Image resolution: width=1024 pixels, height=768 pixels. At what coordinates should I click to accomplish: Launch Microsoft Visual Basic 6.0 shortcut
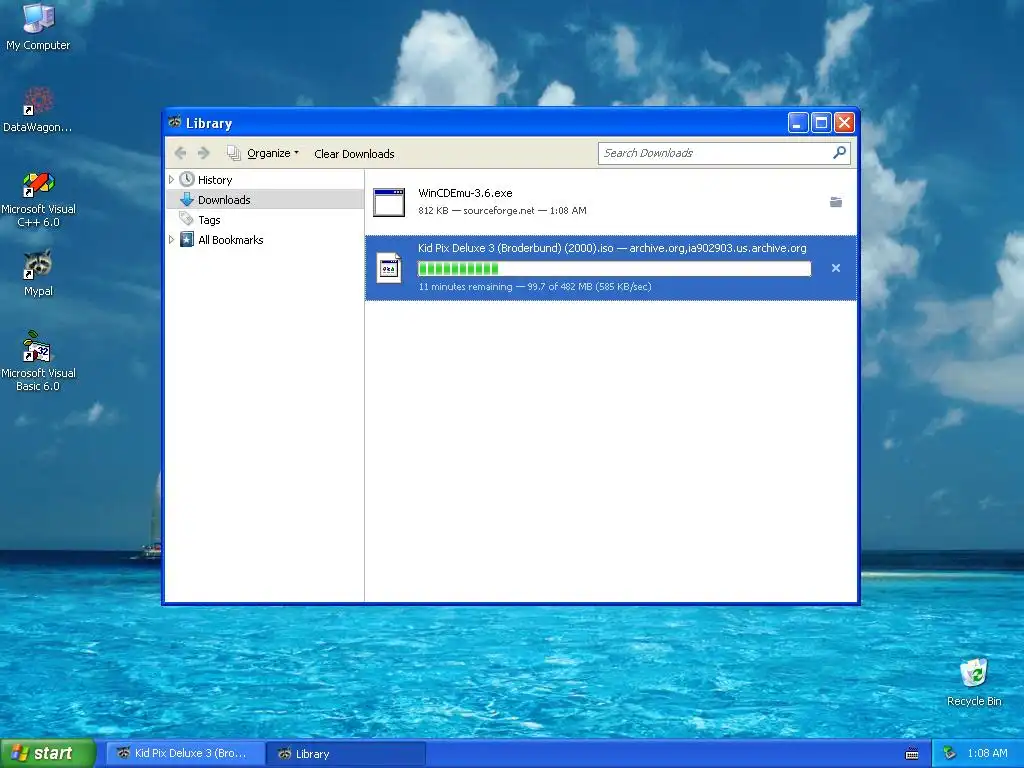(38, 362)
